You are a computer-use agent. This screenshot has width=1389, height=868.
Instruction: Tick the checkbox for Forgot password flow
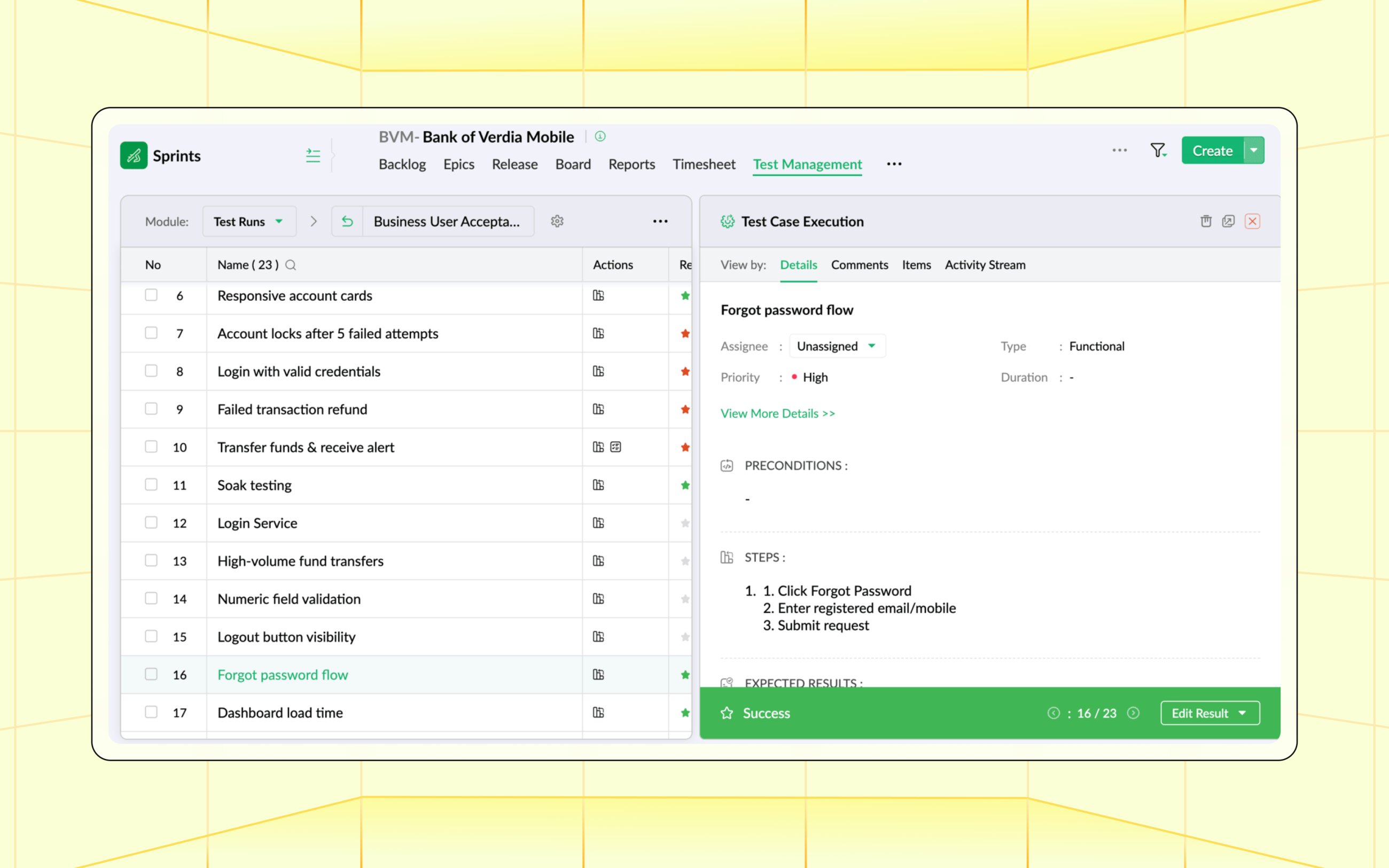click(x=151, y=675)
